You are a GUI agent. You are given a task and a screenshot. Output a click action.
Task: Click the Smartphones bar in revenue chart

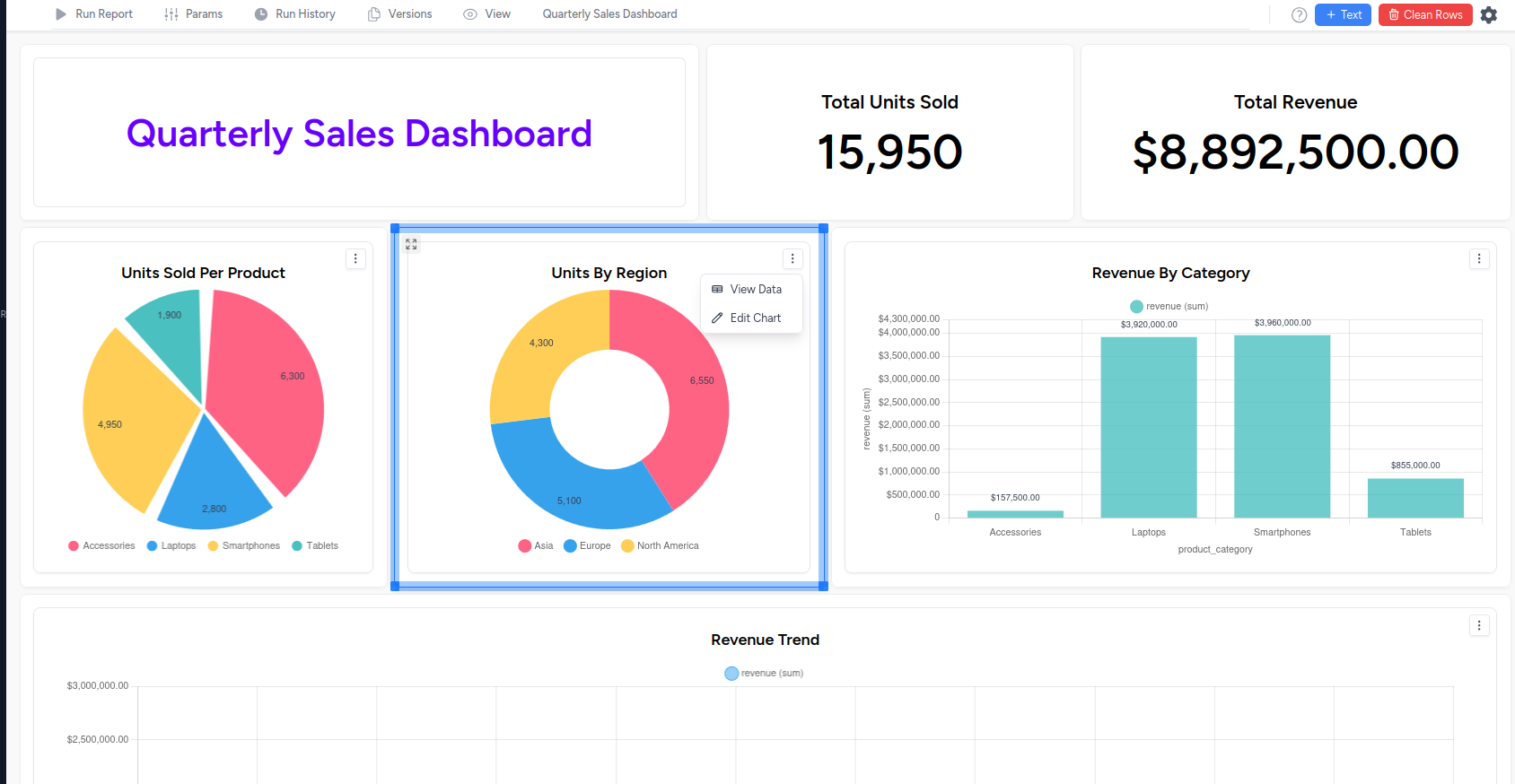(x=1282, y=426)
